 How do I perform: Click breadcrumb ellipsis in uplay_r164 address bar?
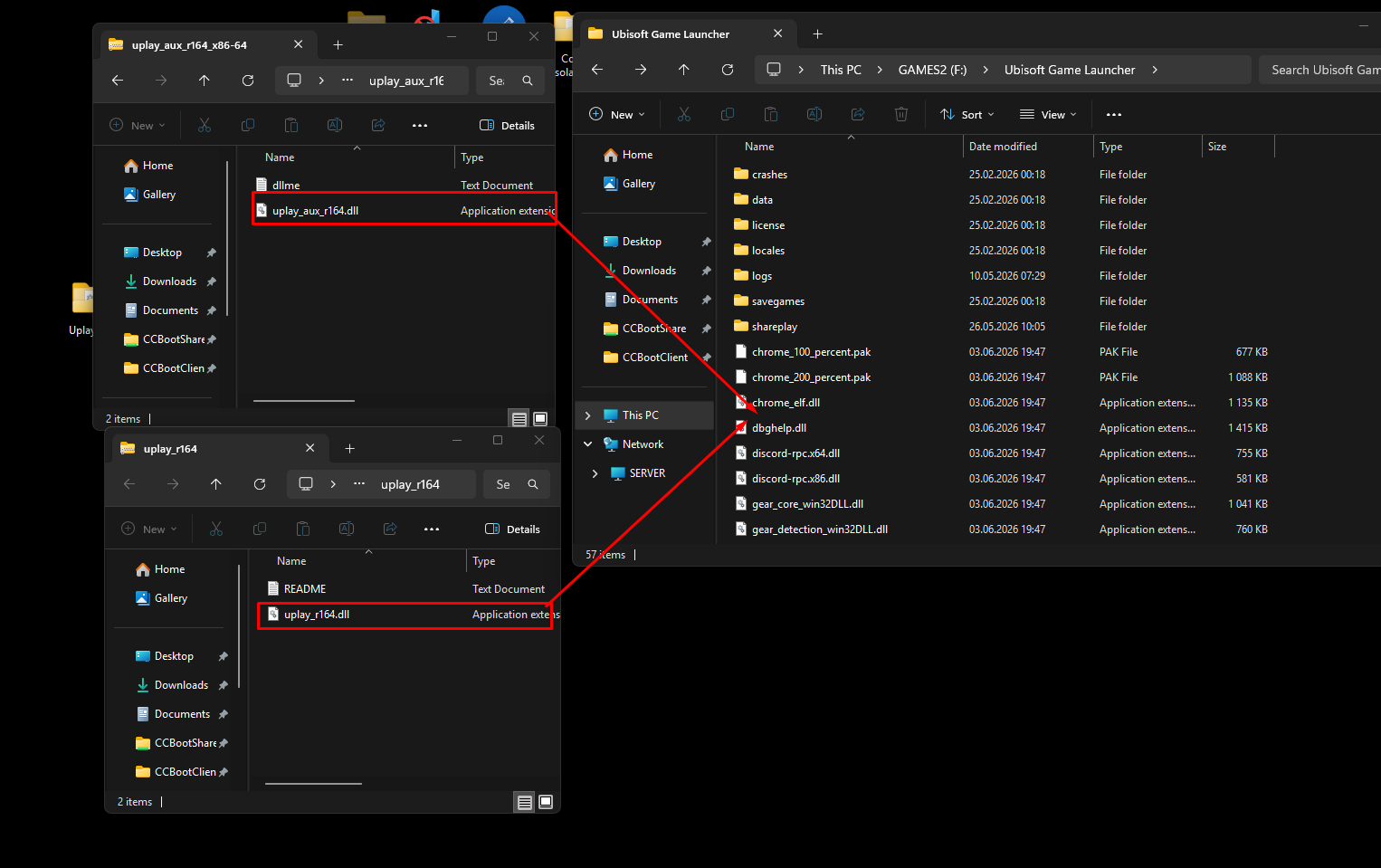359,484
